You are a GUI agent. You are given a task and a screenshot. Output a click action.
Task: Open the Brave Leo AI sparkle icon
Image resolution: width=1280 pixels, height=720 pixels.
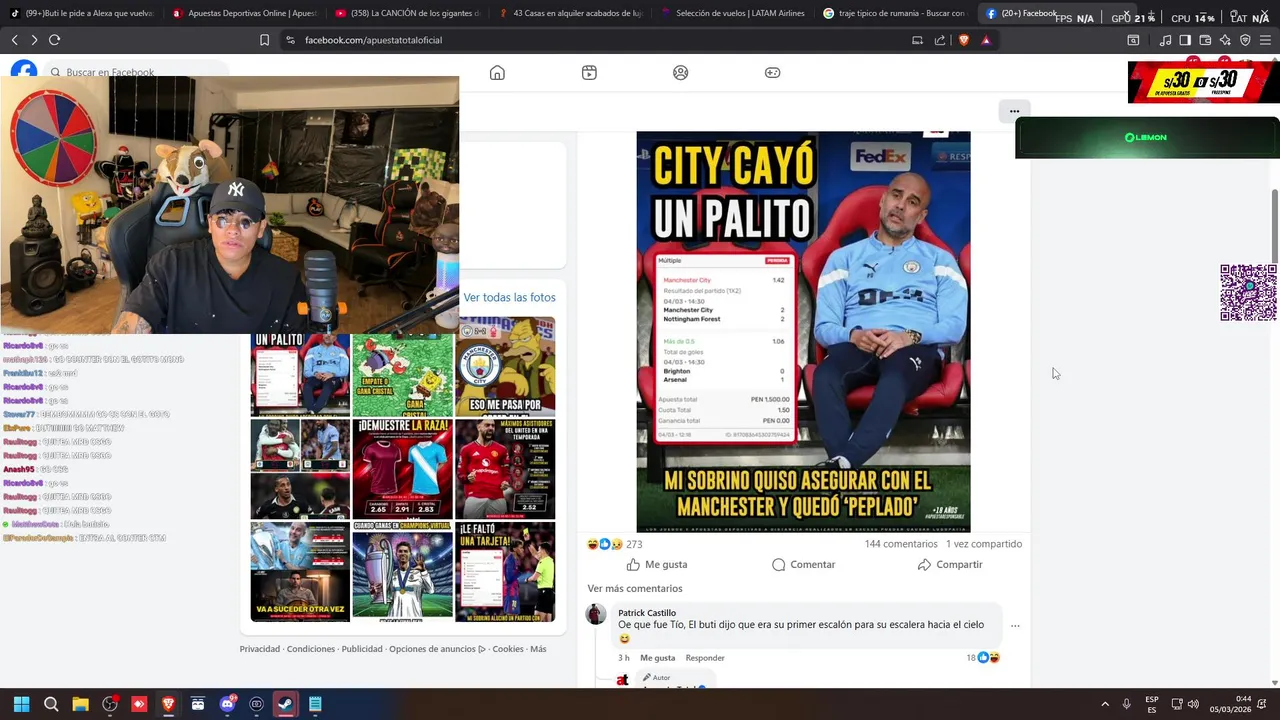(1225, 40)
